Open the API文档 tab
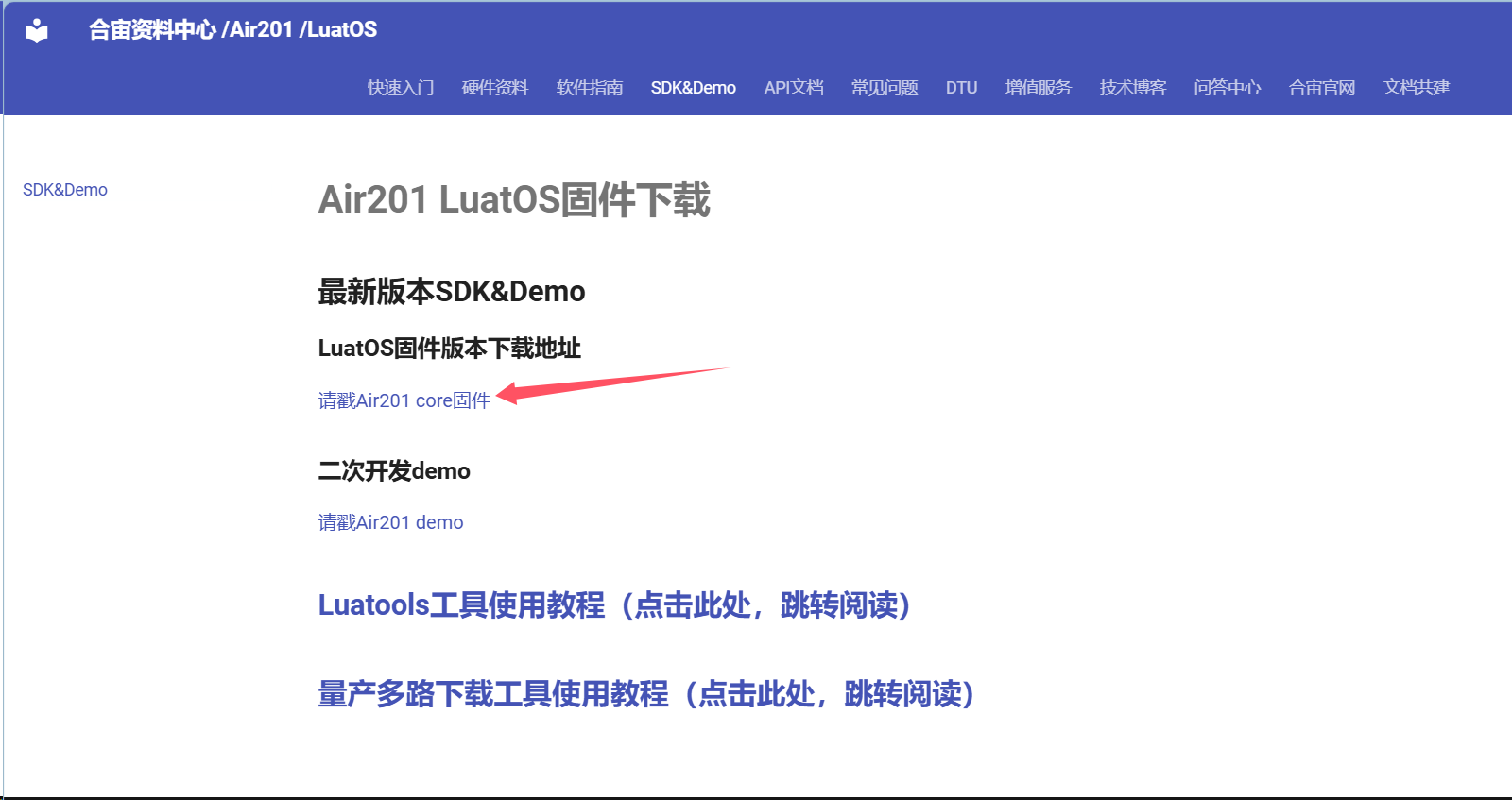Viewport: 1512px width, 800px height. click(794, 88)
